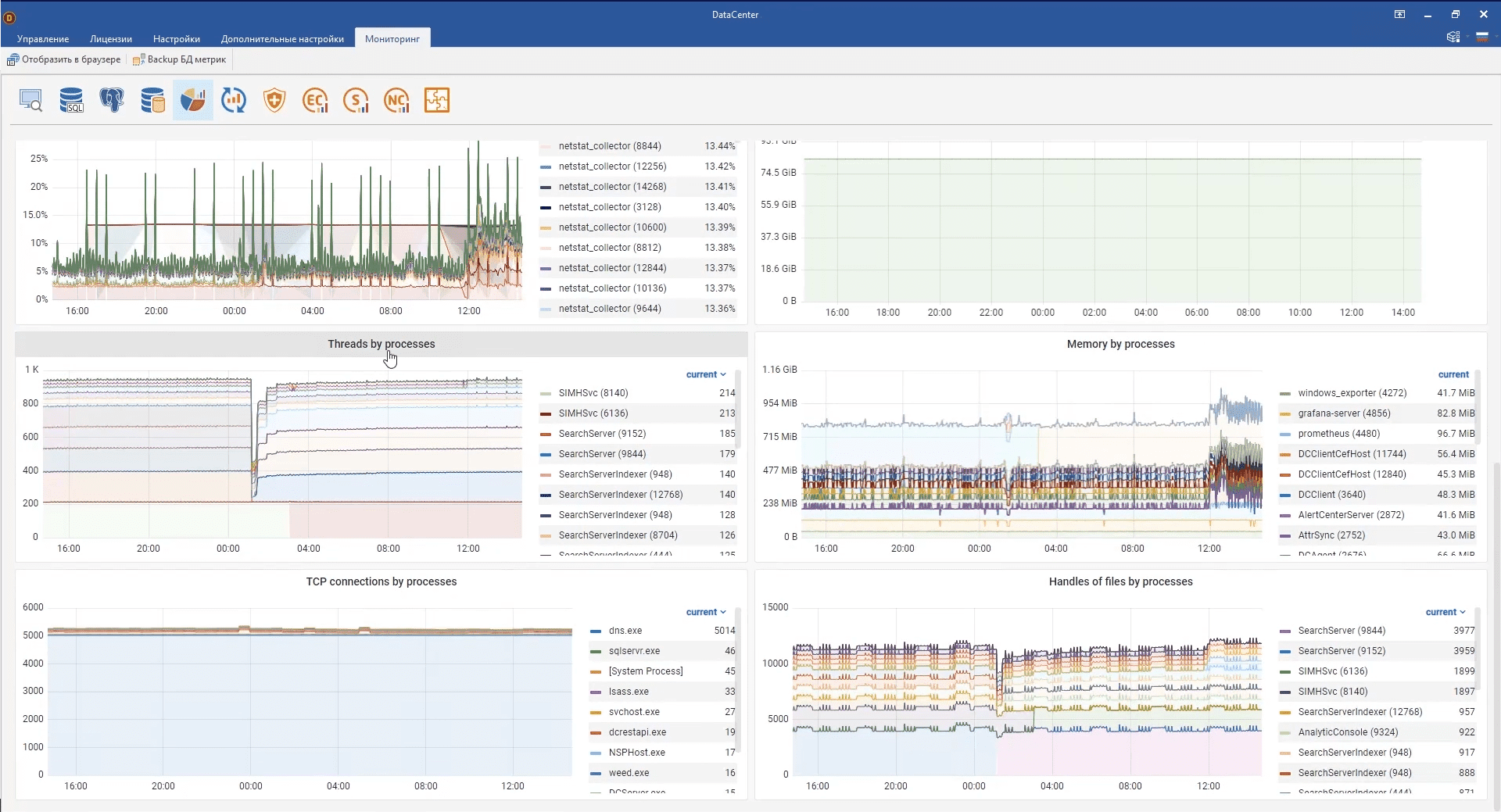Toggle lsass.exe series in TCP legend
This screenshot has width=1501, height=812.
point(629,692)
